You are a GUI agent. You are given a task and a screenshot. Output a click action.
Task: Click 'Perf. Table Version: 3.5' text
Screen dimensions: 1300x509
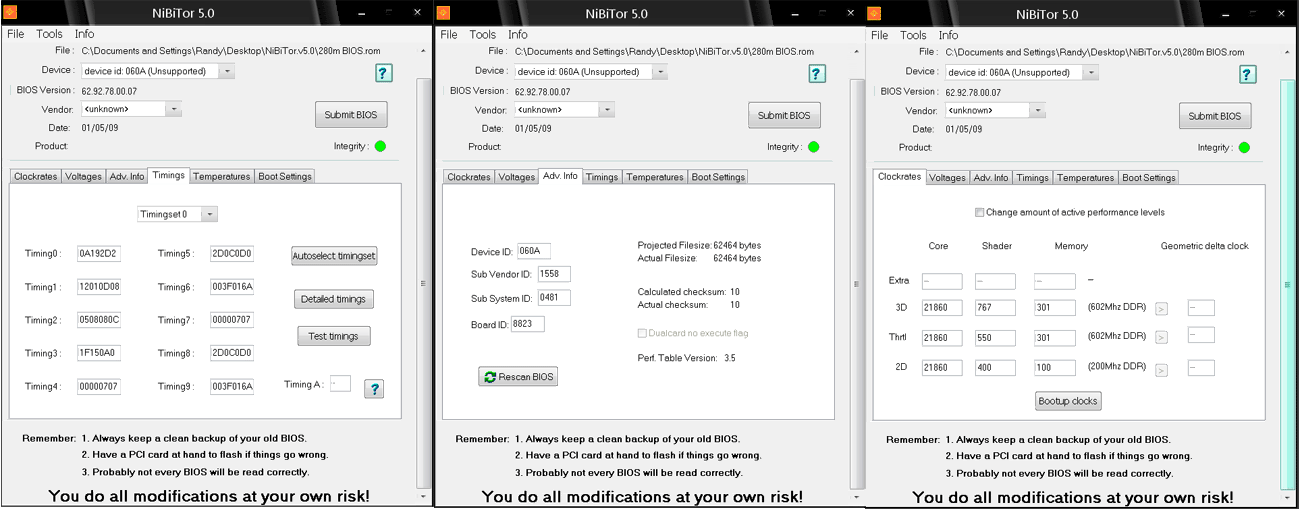[686, 358]
